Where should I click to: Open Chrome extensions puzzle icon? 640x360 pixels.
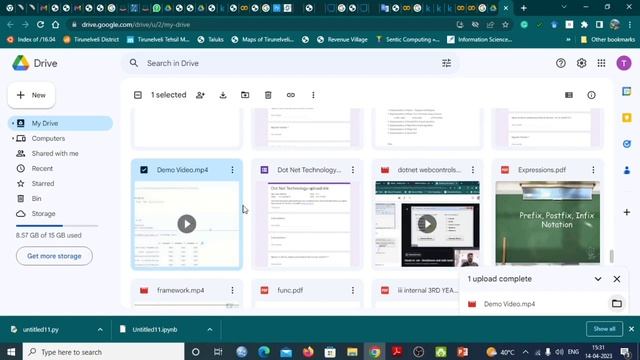tap(584, 24)
